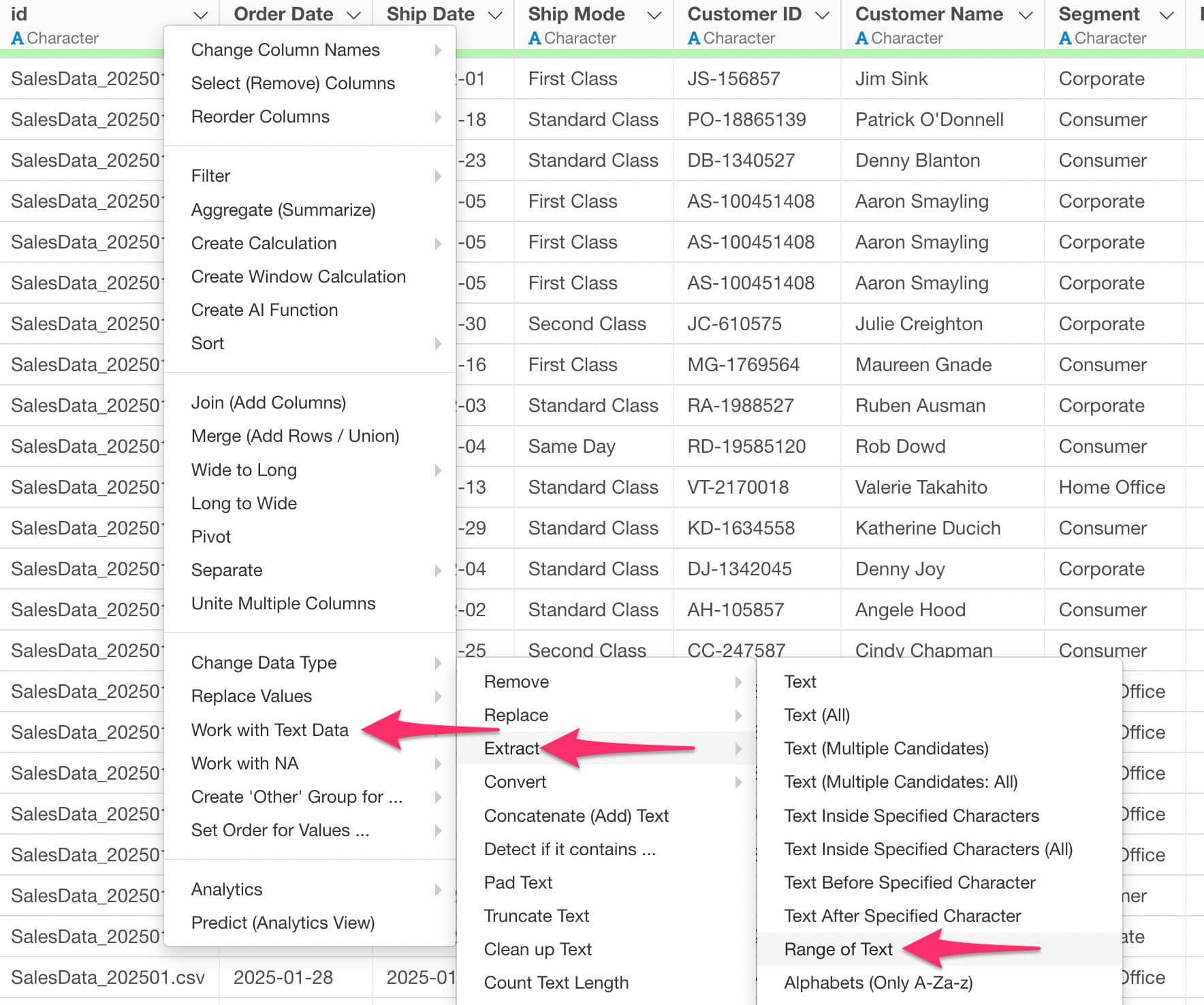Expand the Customer Name column dropdown arrow
This screenshot has width=1204, height=1005.
[x=1025, y=15]
